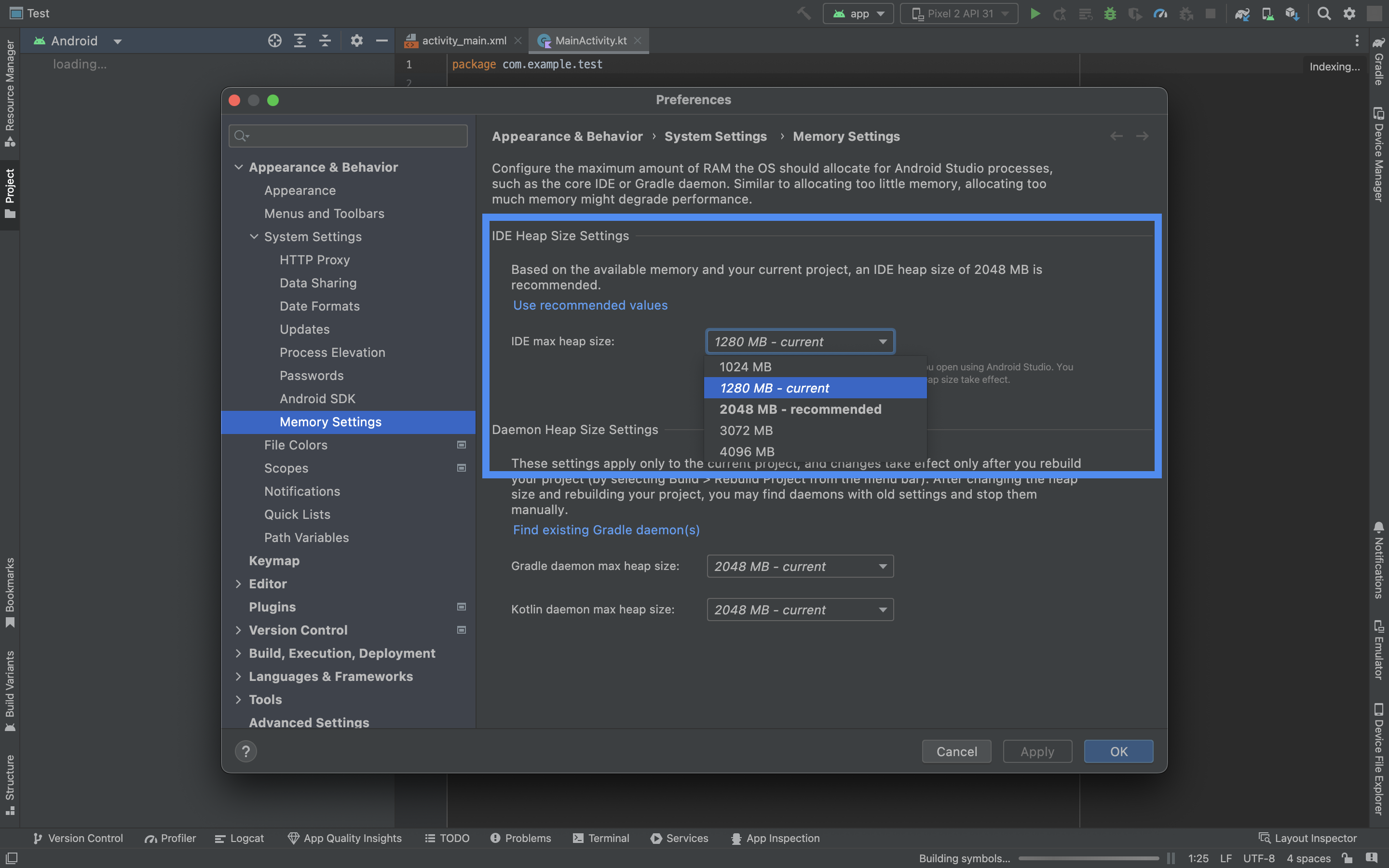Screen dimensions: 1389x868
Task: Expand the Version Control section
Action: [238, 630]
